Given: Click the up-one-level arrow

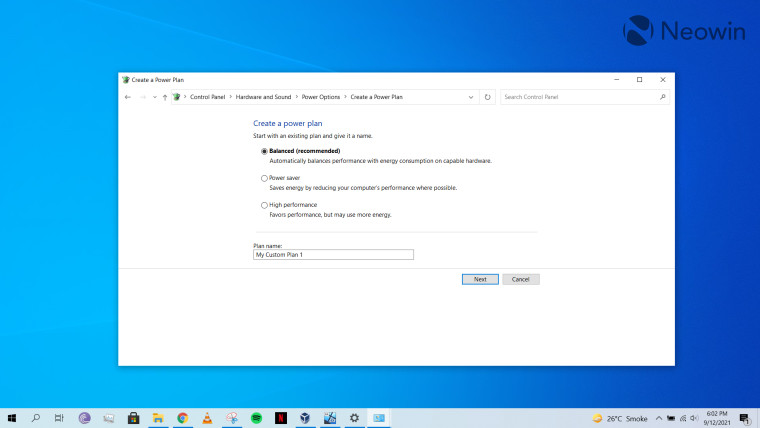Looking at the screenshot, I should 165,97.
